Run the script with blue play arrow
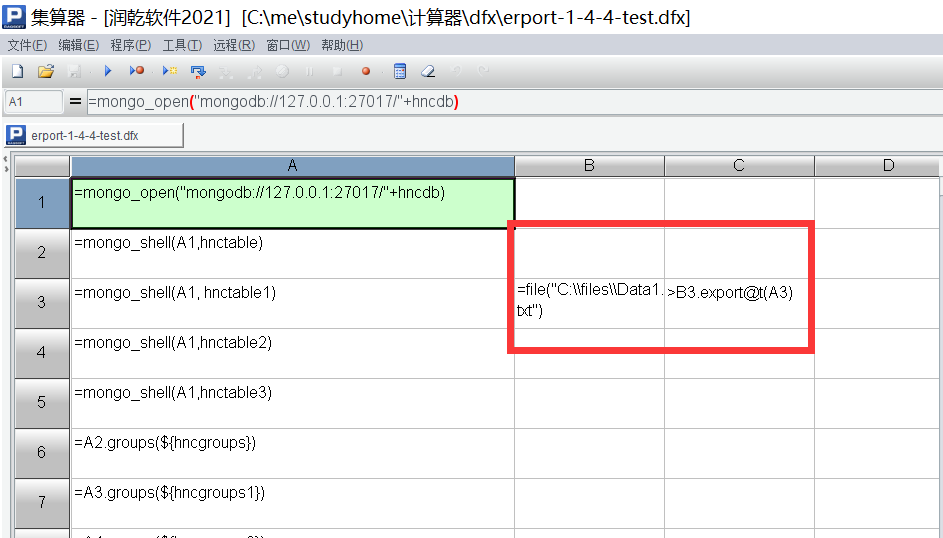Image resolution: width=943 pixels, height=538 pixels. [108, 71]
